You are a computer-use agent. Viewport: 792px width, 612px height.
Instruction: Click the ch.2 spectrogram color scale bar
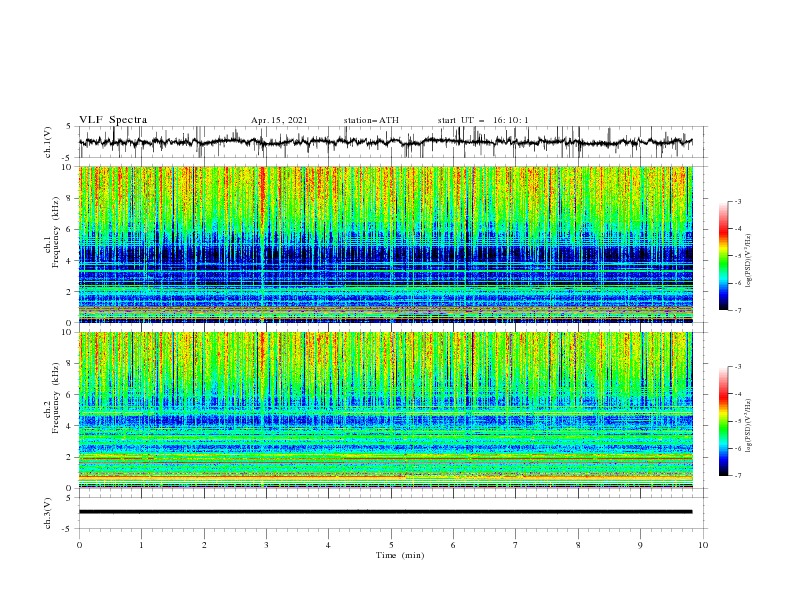(724, 421)
